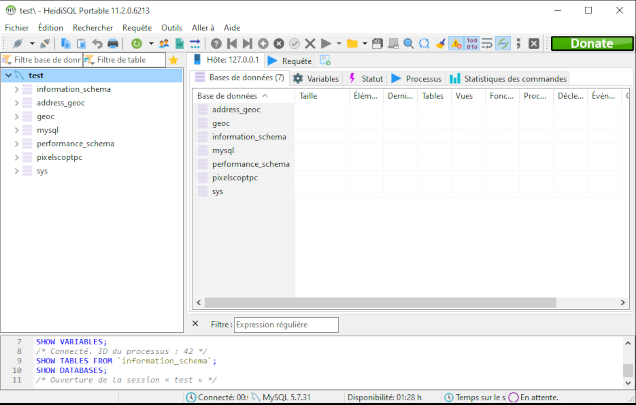636x405 pixels.
Task: Open the Aller à menu
Action: tap(203, 28)
